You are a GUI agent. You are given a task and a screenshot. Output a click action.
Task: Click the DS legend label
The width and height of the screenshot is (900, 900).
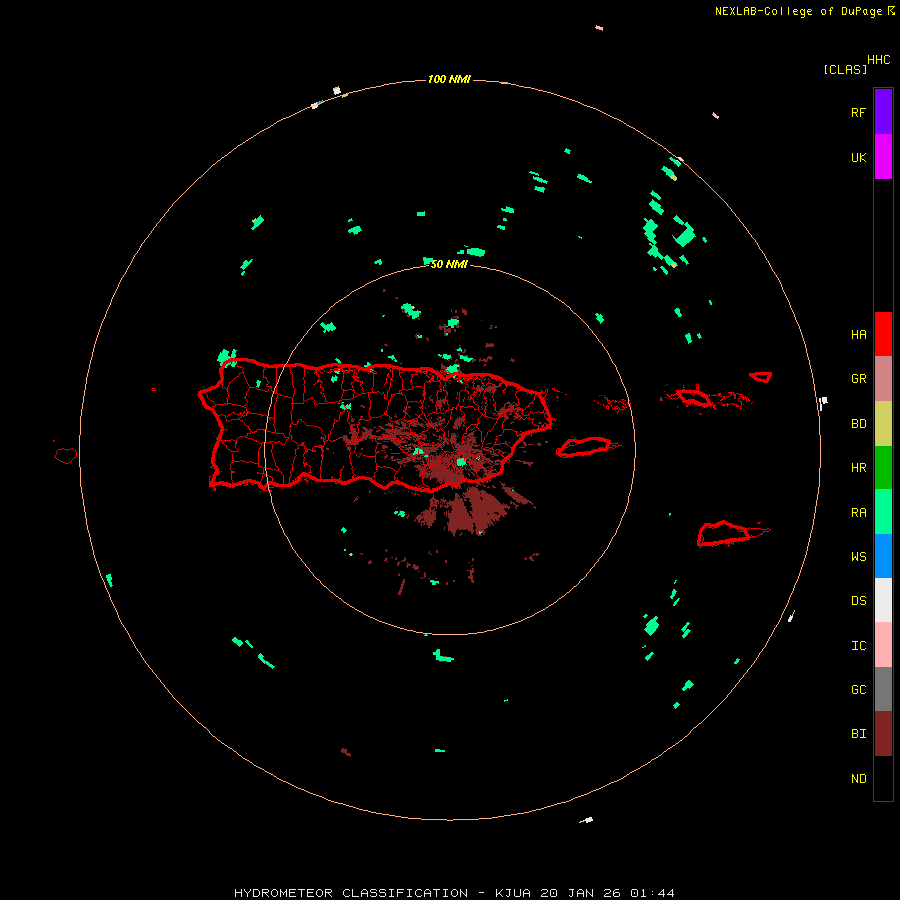tap(858, 601)
